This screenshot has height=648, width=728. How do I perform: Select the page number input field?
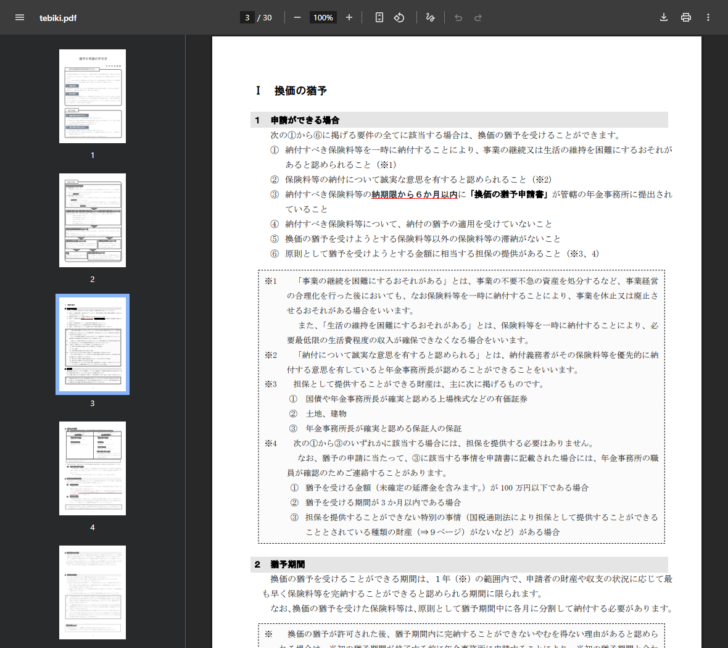(x=247, y=18)
